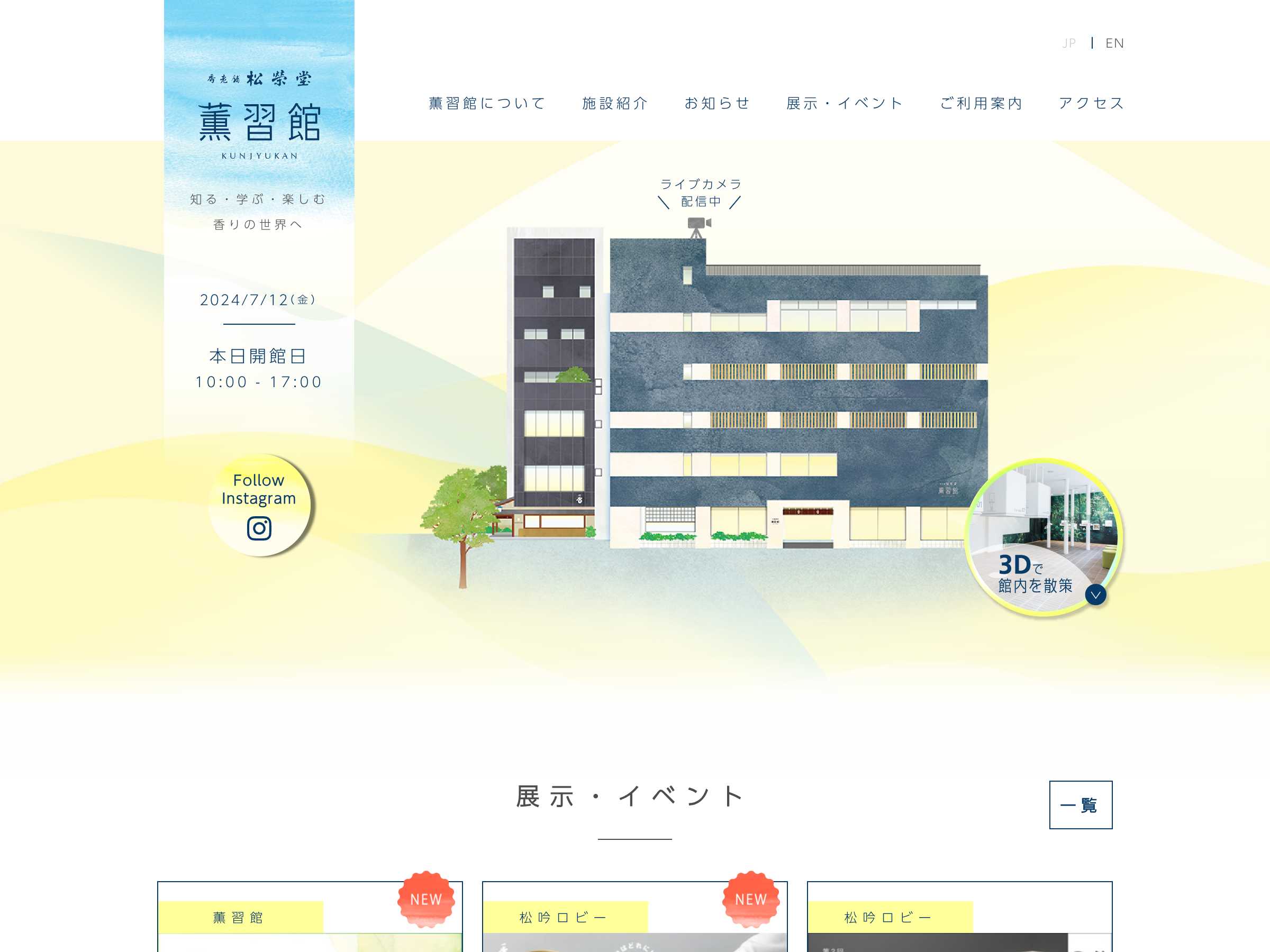
Task: Click アクセス navigation link
Action: (1093, 103)
